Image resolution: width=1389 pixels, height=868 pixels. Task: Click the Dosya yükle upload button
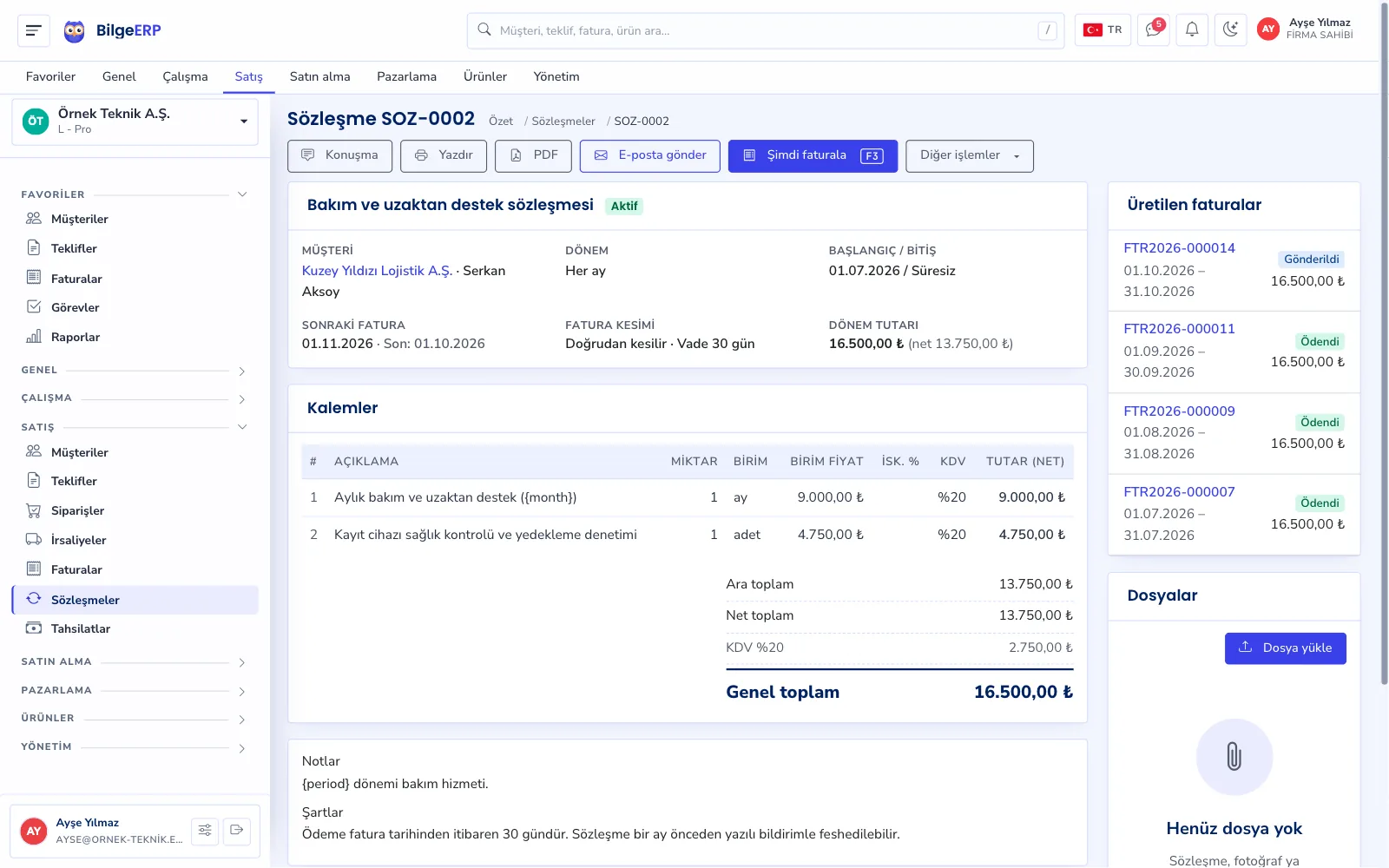1286,648
